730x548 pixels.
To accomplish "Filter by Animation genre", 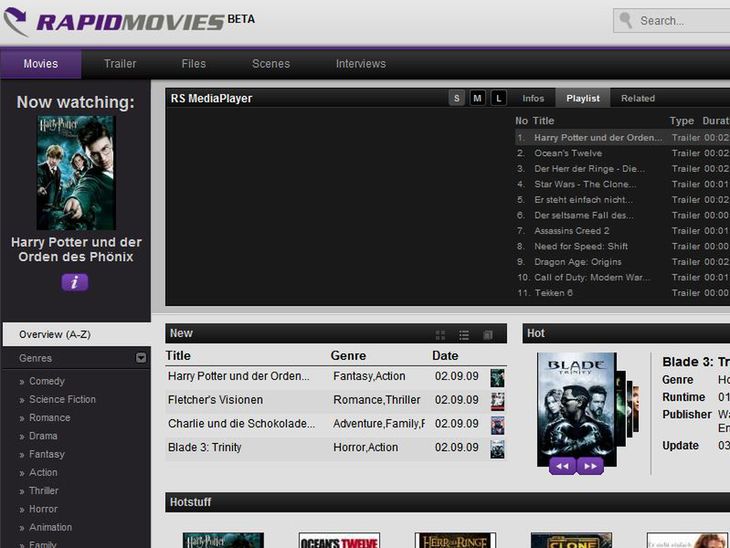I will [x=50, y=527].
